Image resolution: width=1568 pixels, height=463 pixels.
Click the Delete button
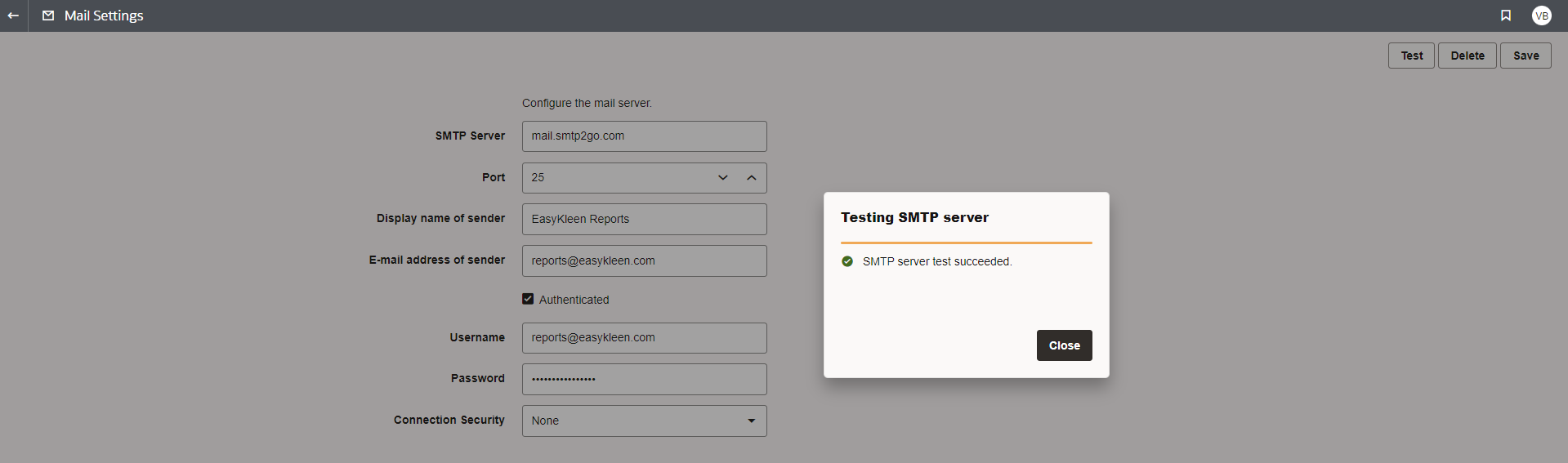click(1467, 56)
